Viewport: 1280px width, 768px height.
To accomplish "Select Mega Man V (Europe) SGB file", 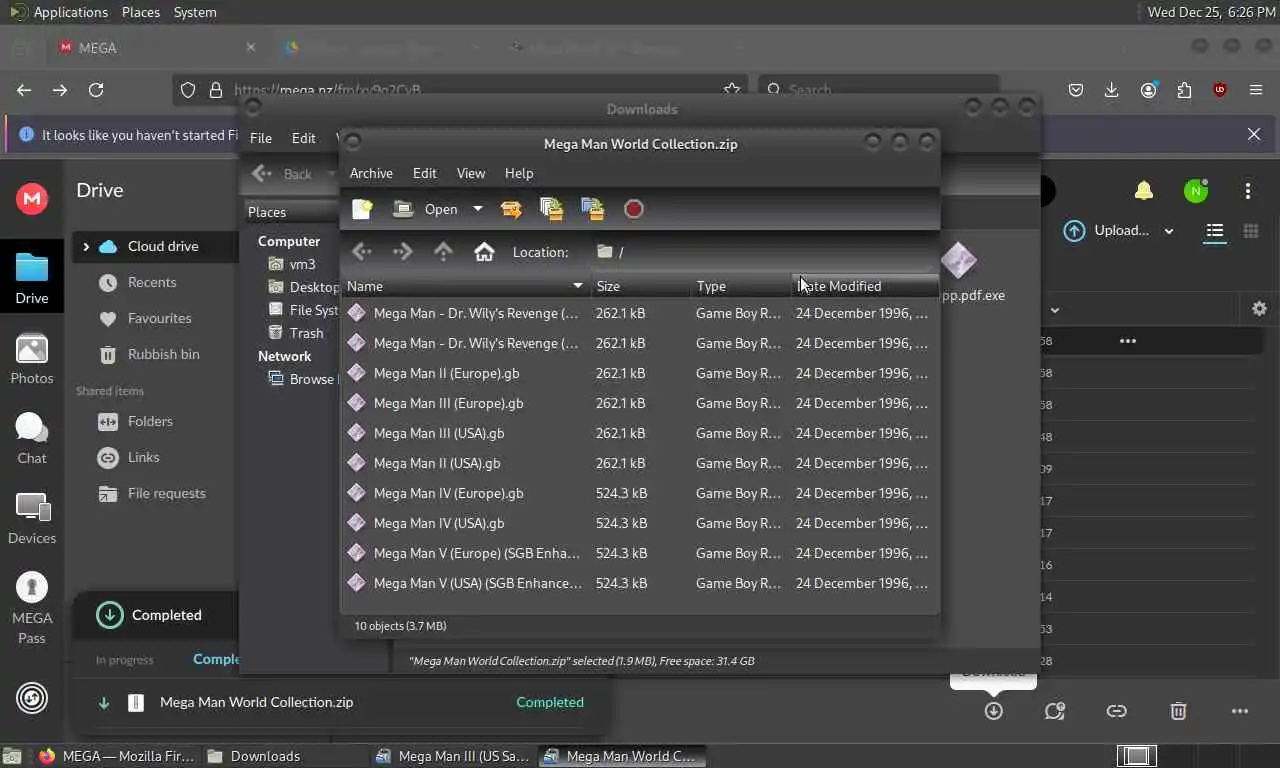I will coord(640,553).
